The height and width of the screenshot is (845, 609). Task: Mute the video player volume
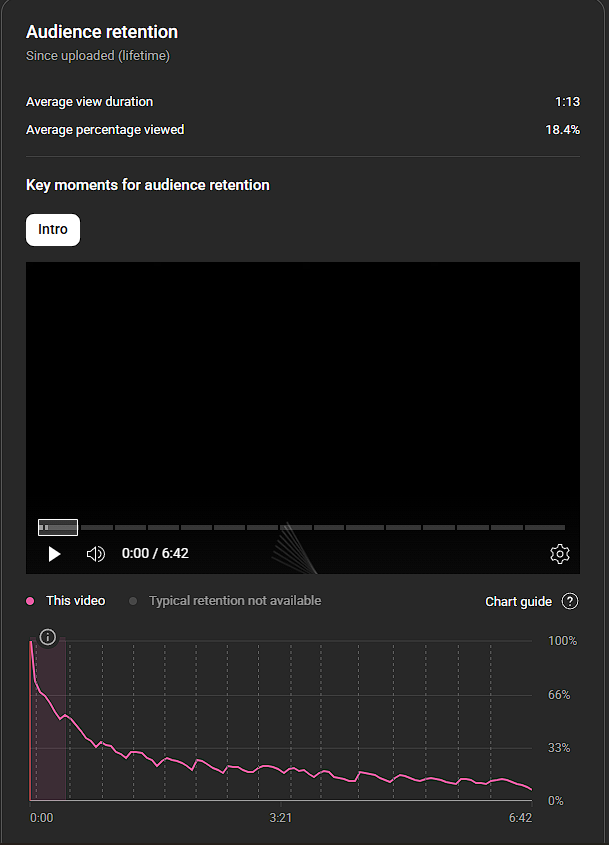(96, 553)
